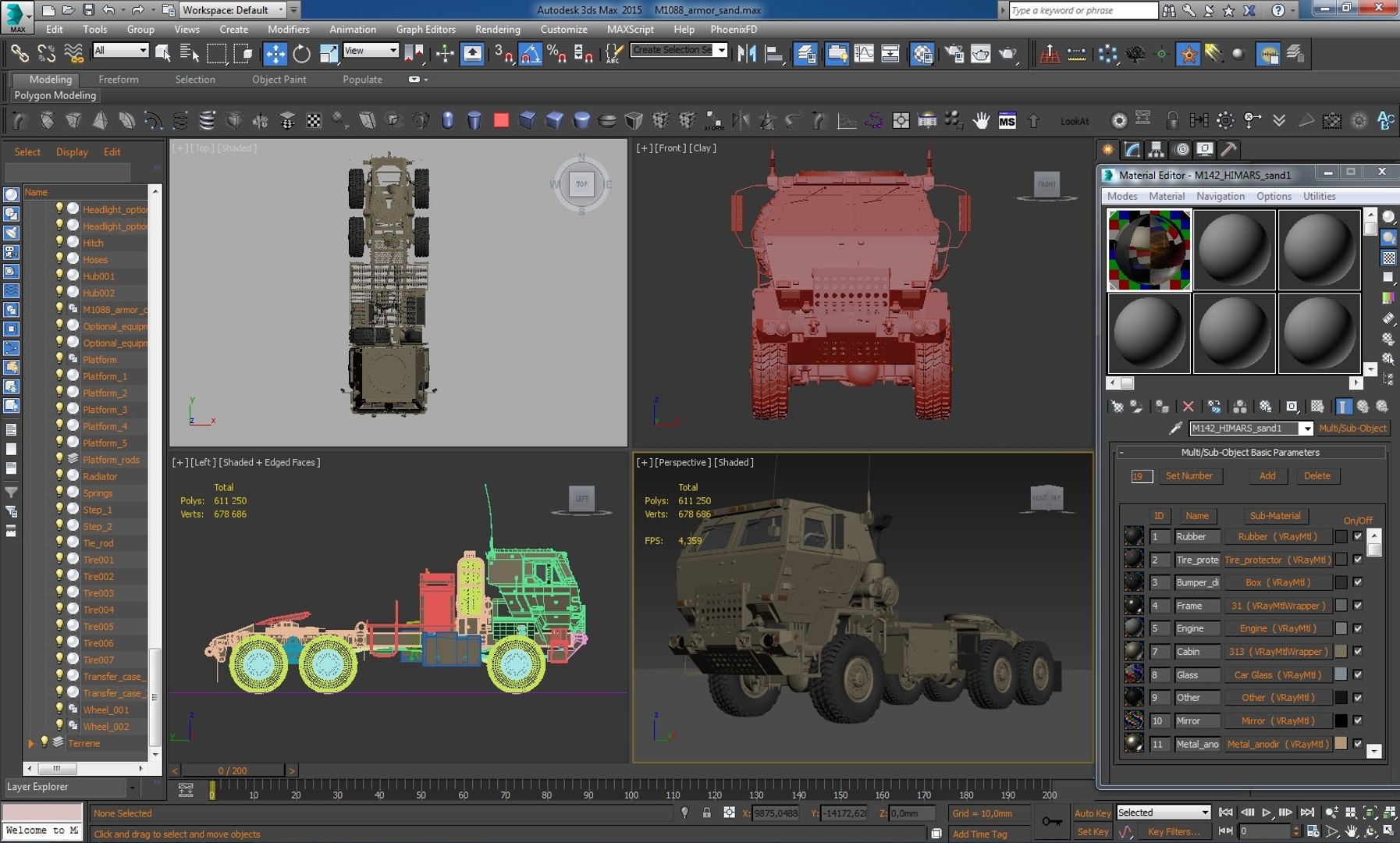The width and height of the screenshot is (1400, 843).
Task: Click the Key Filters button
Action: (1174, 832)
